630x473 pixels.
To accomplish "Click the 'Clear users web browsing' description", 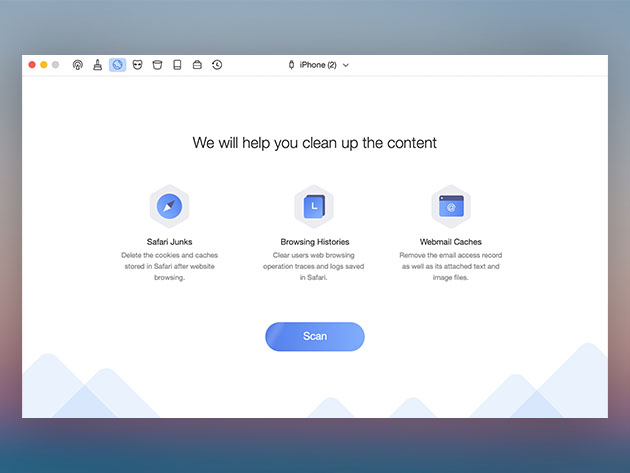I will click(x=314, y=266).
